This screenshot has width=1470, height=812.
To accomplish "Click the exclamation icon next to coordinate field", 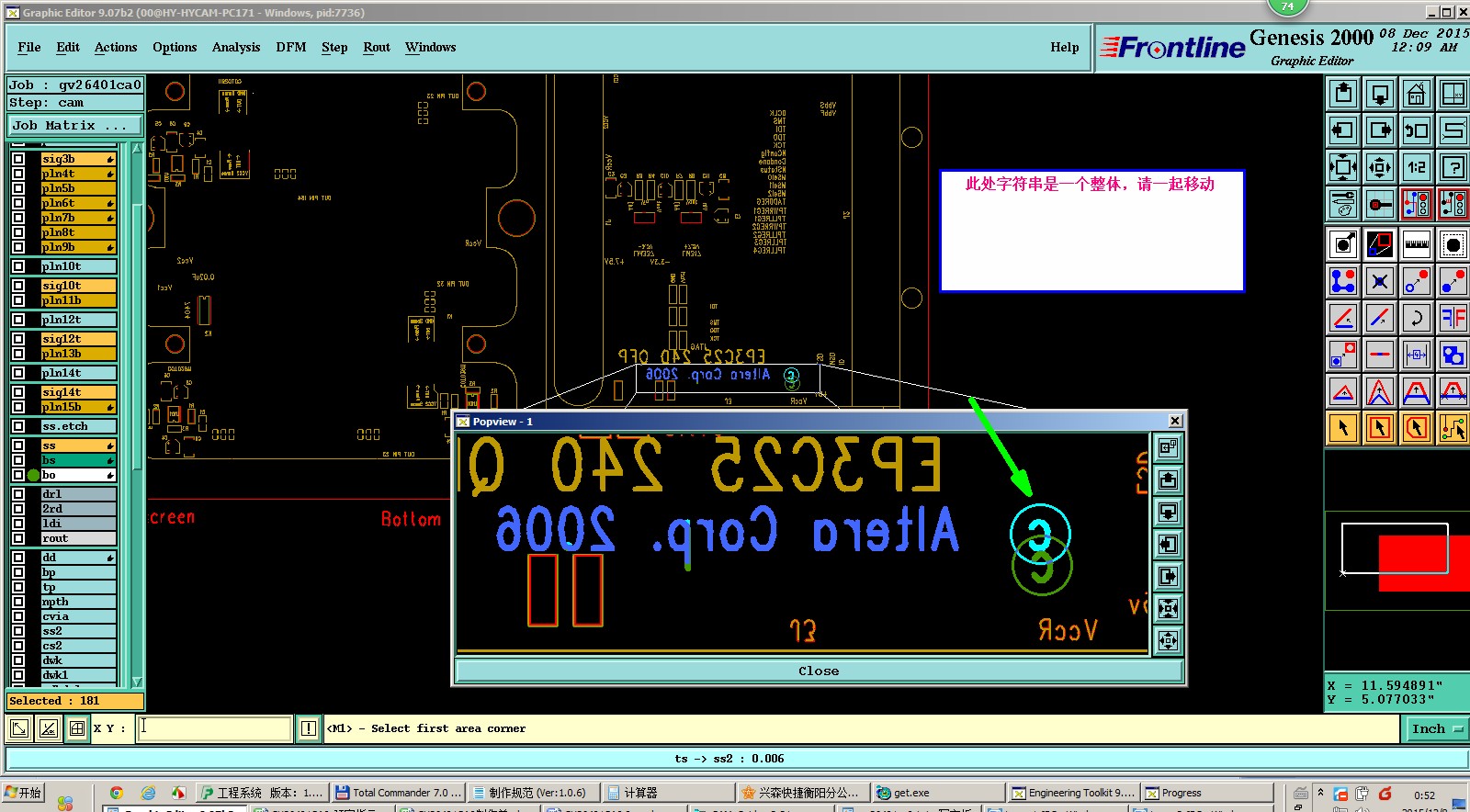I will 309,728.
